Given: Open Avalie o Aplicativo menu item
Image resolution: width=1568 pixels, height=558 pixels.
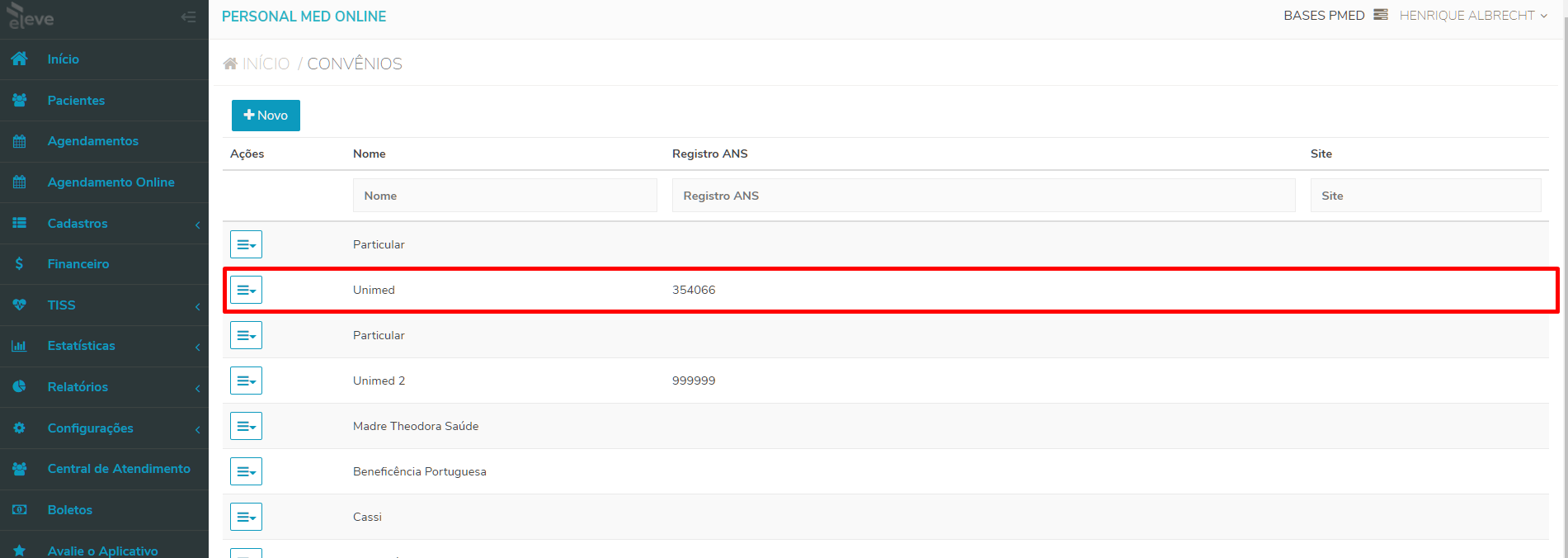Looking at the screenshot, I should tap(104, 546).
